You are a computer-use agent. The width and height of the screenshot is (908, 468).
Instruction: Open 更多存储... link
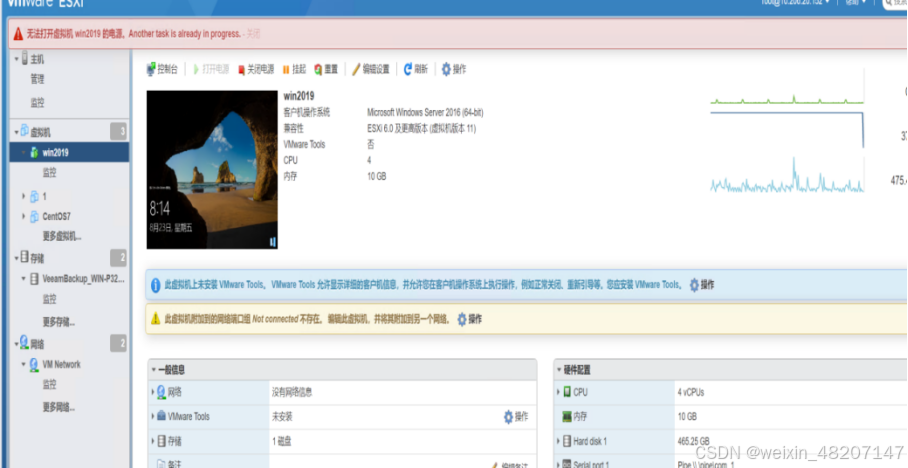(58, 321)
